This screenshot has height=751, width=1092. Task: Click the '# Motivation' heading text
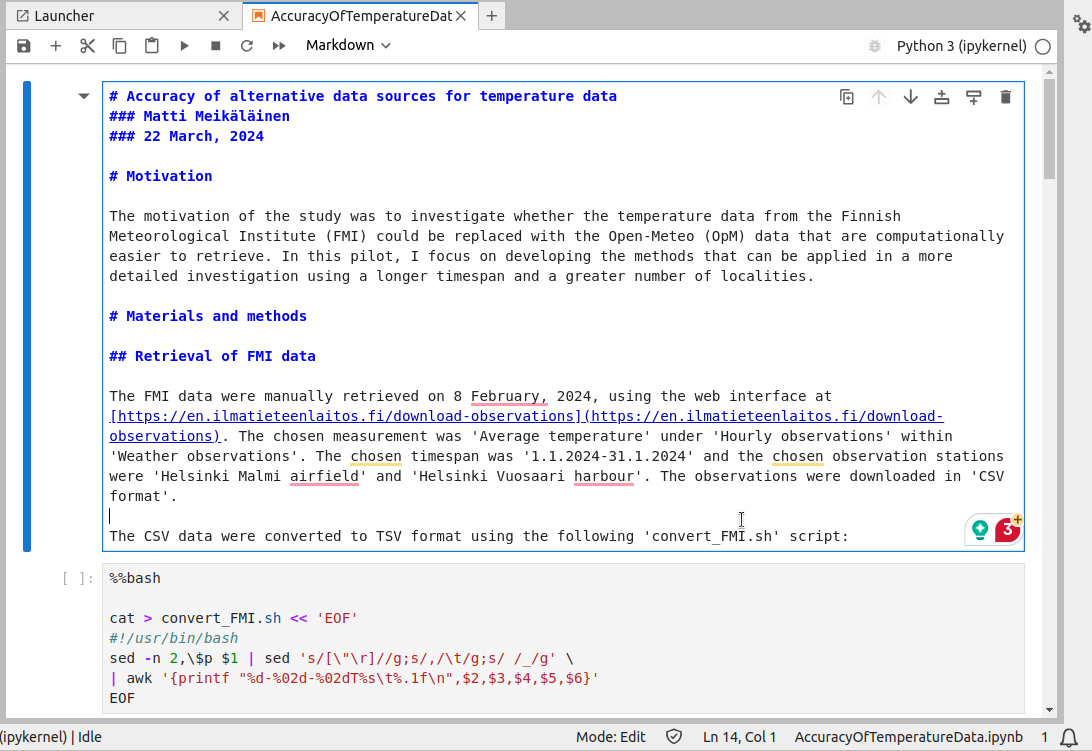point(161,176)
